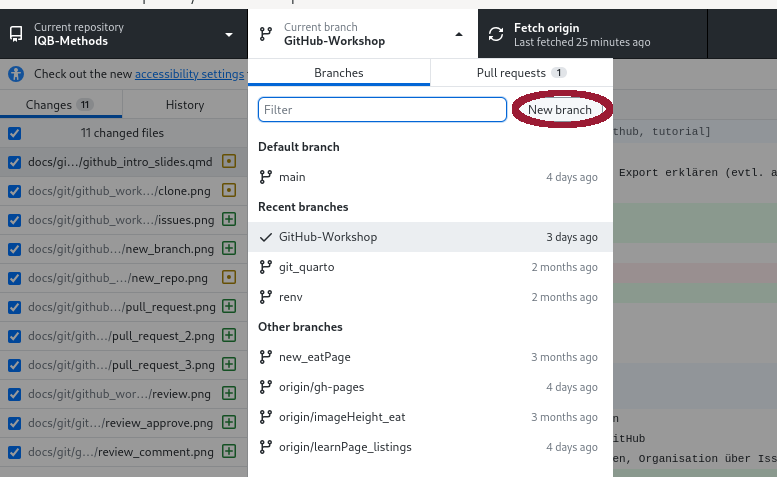Open the Current repository dropdown
This screenshot has width=777, height=477.
(x=123, y=34)
